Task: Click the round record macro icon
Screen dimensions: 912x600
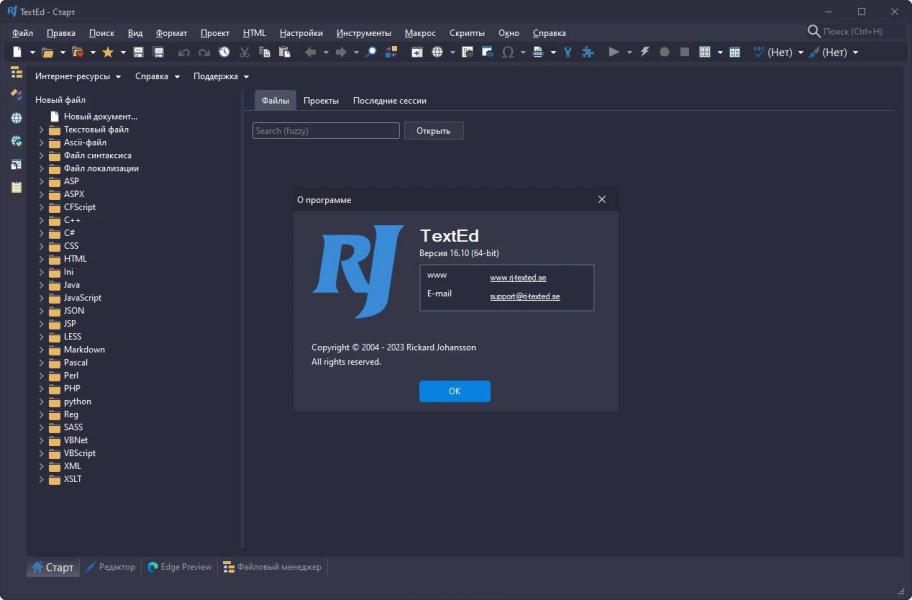Action: coord(664,52)
